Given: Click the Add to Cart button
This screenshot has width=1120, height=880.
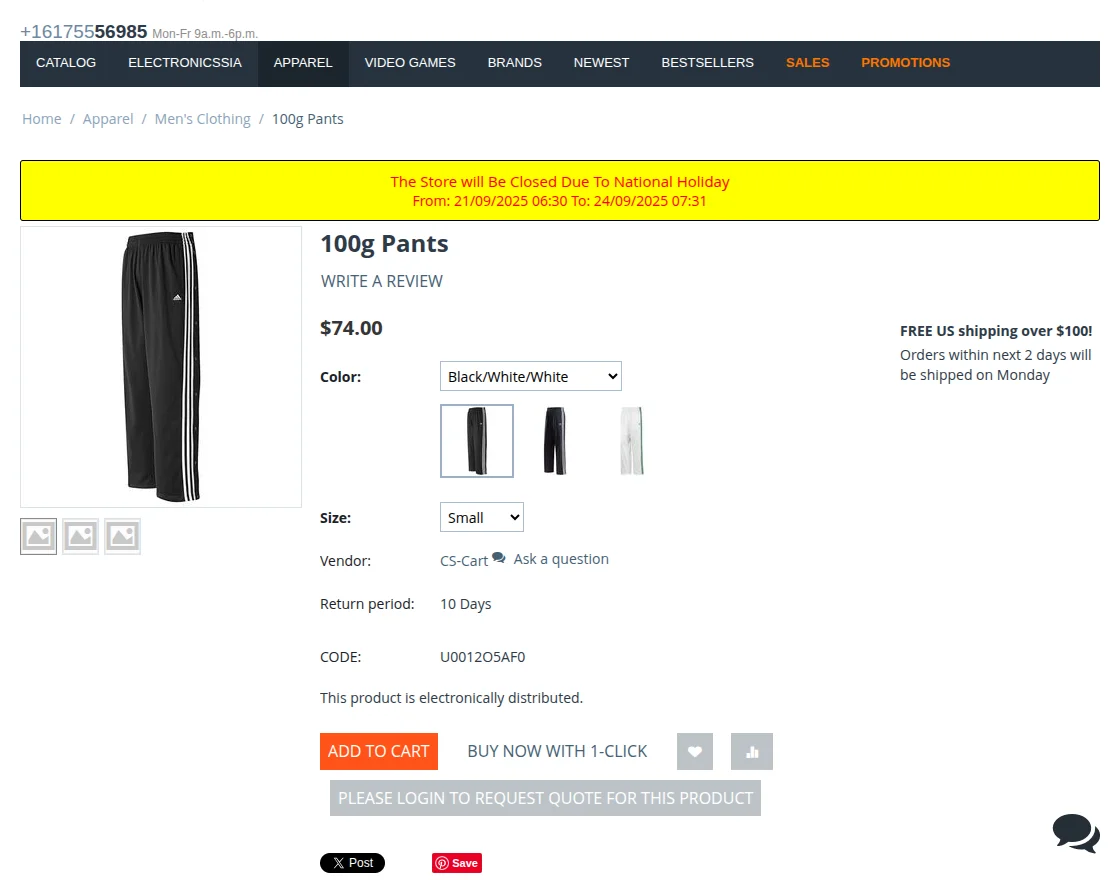Looking at the screenshot, I should tap(378, 751).
